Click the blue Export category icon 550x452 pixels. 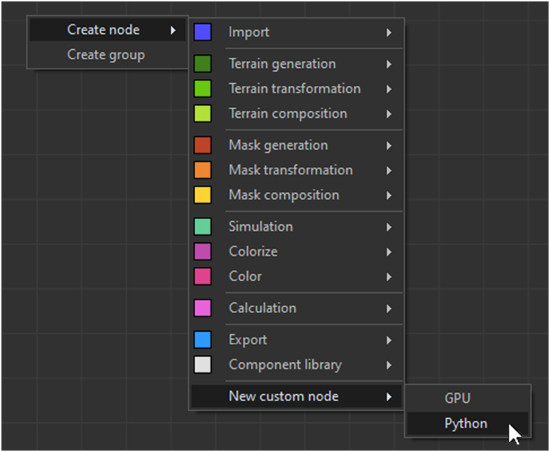point(202,340)
